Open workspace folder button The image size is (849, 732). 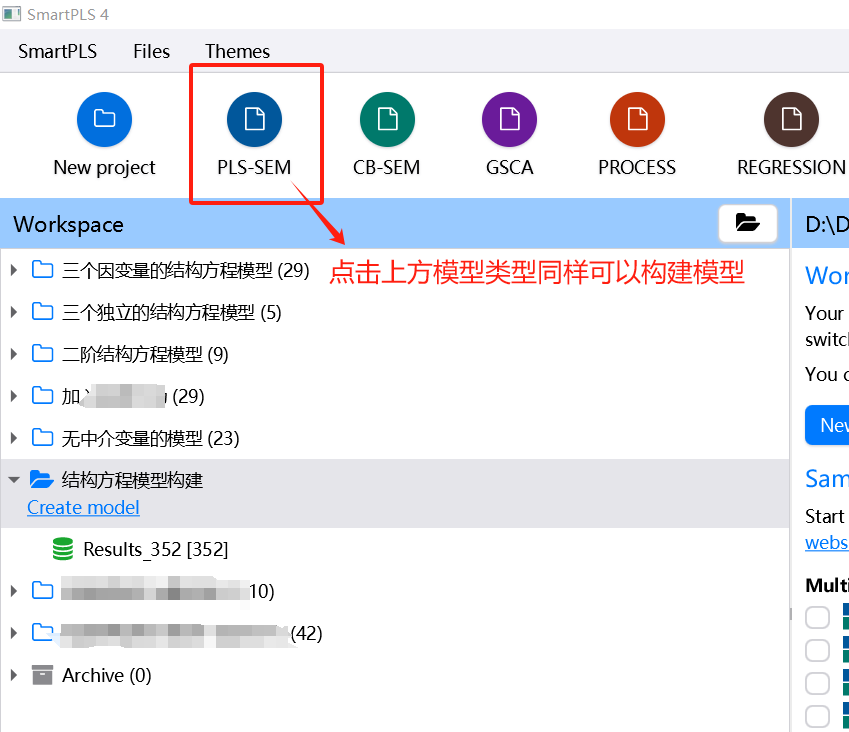point(748,223)
